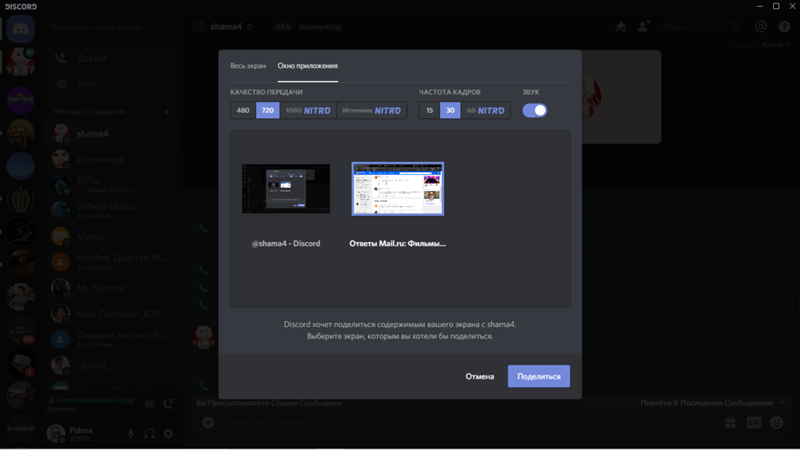Open the gift Nitro icon
This screenshot has height=450, width=800.
pyautogui.click(x=731, y=422)
